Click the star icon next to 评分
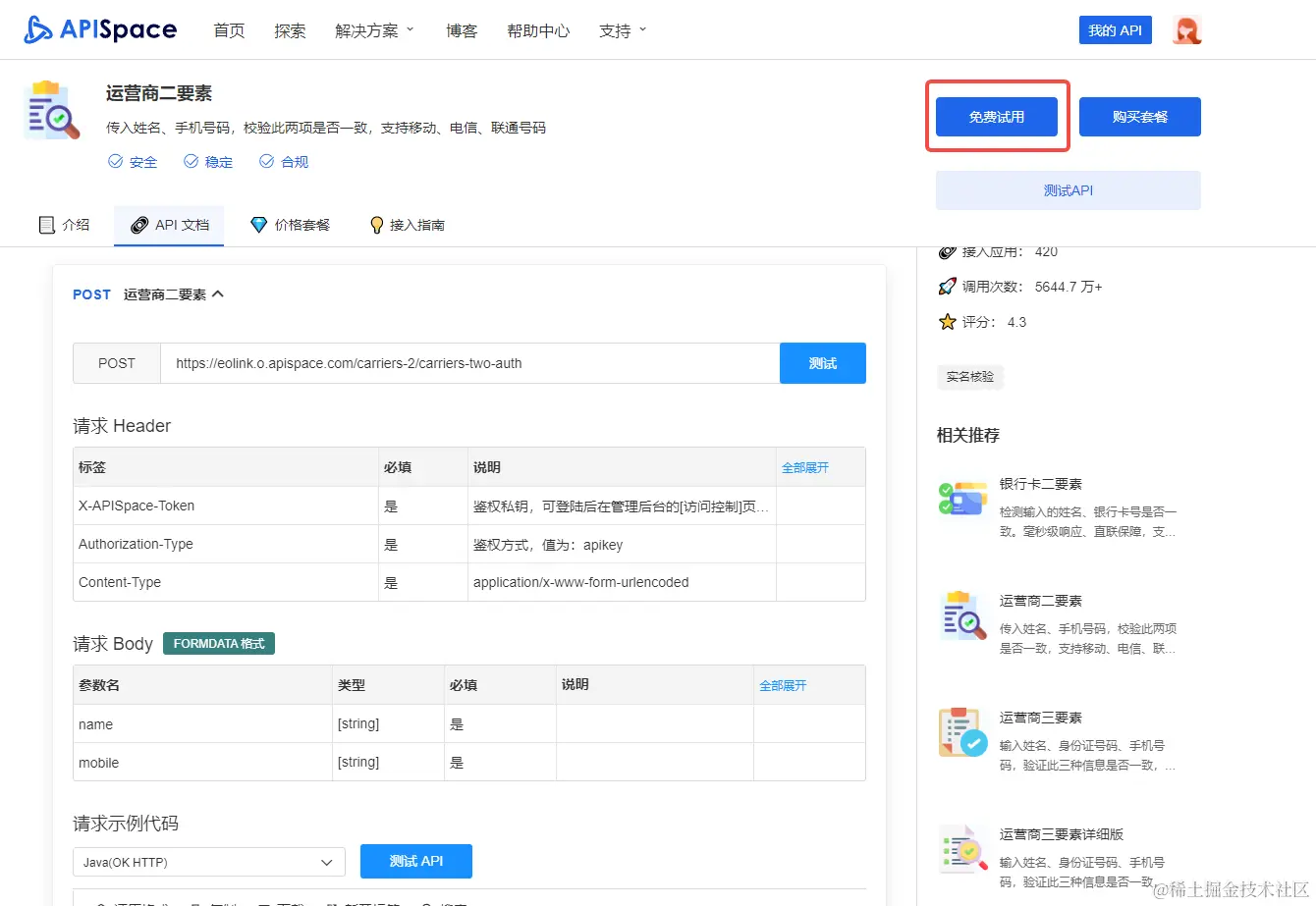Viewport: 1316px width, 906px height. [947, 322]
